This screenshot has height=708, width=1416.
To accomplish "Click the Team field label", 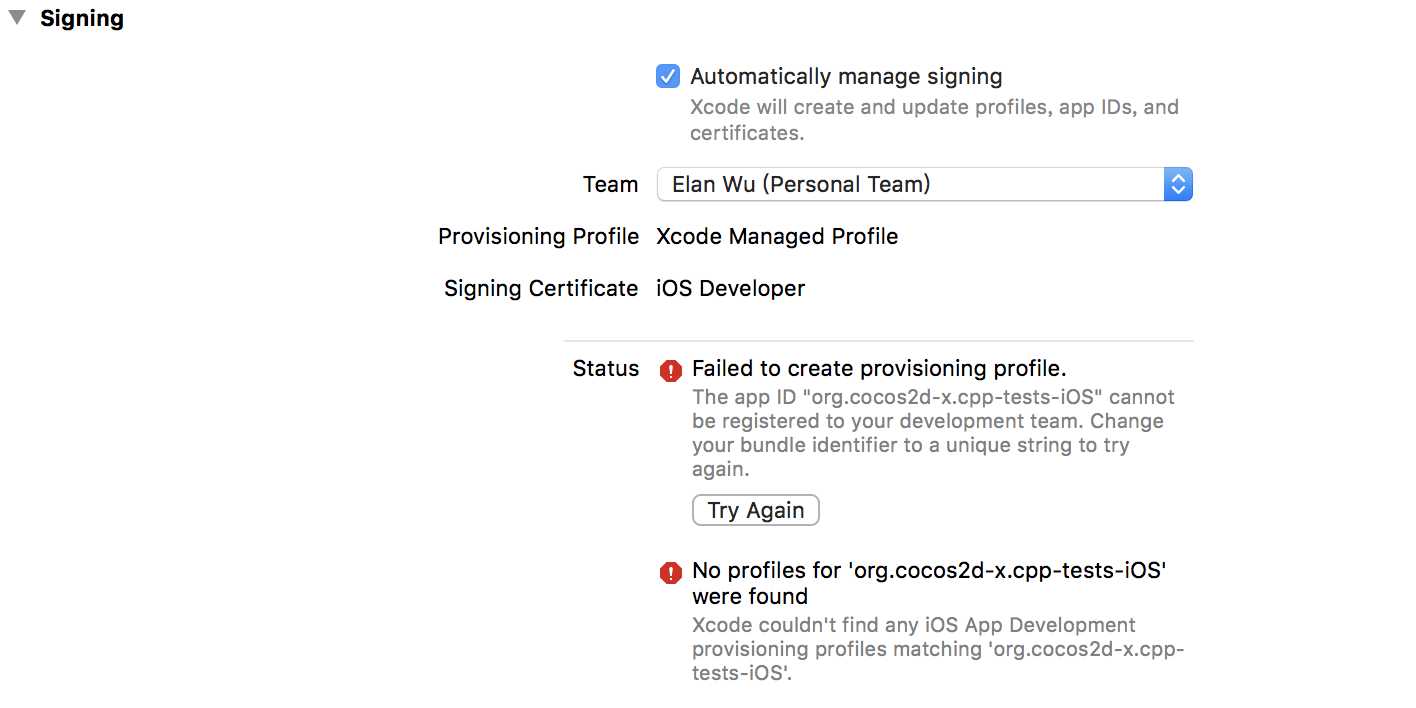I will (x=610, y=184).
